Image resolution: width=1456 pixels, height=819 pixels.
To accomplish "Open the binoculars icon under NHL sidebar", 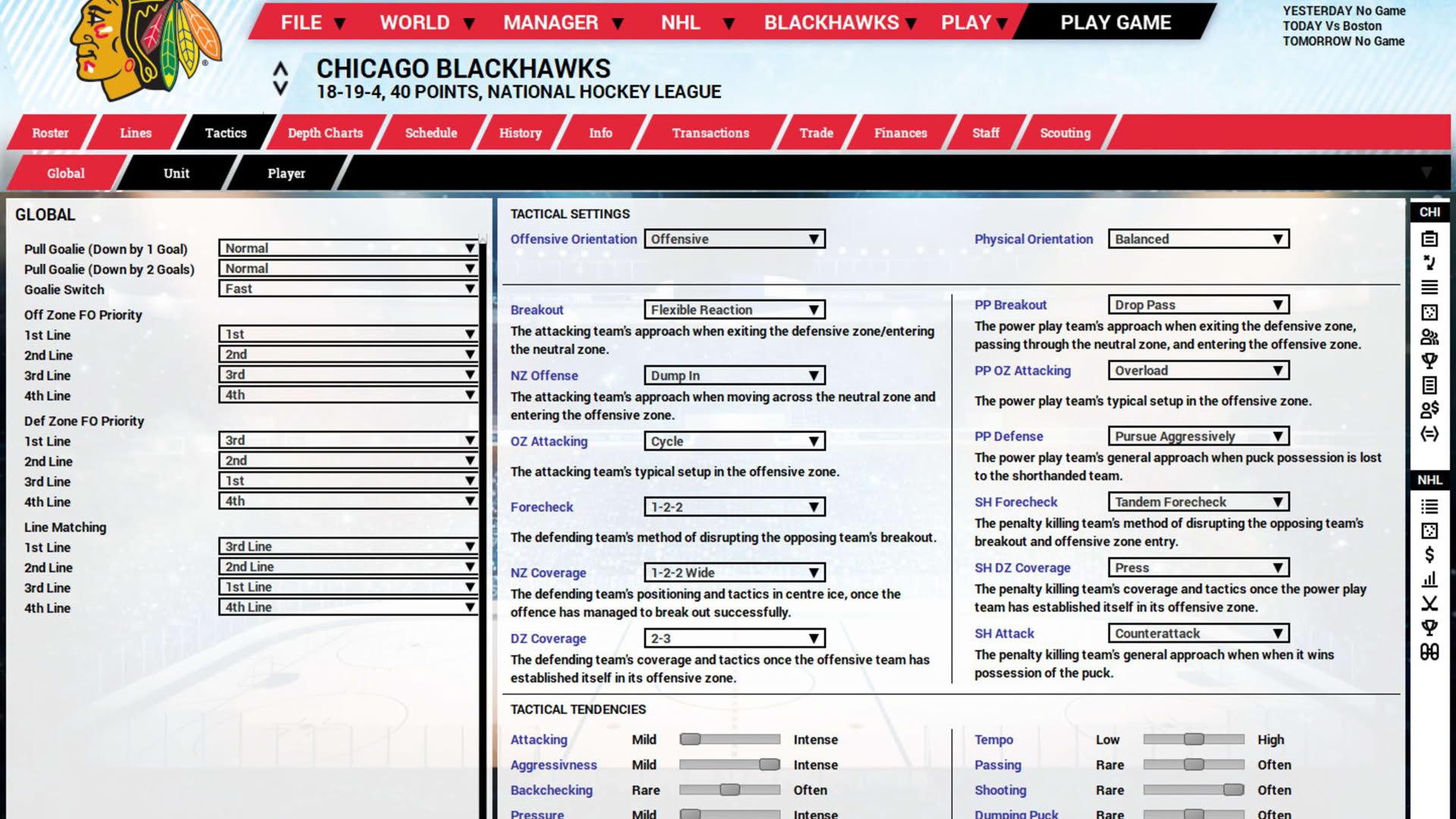I will click(1429, 652).
